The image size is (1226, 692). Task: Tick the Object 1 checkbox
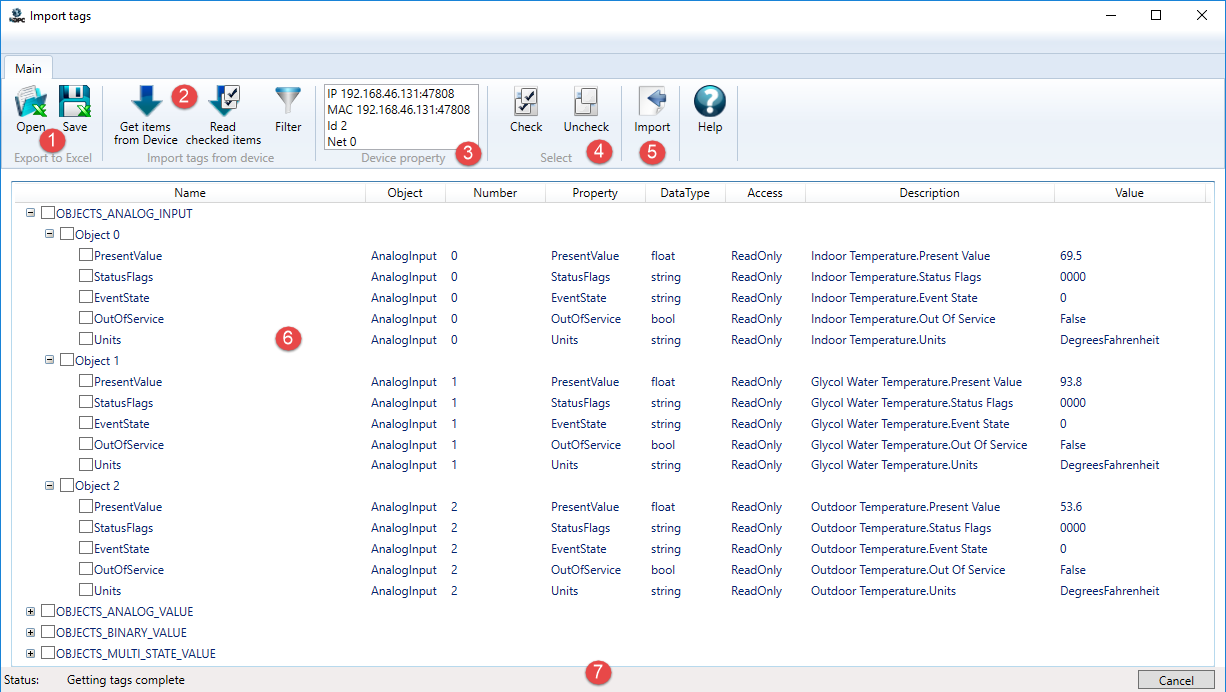tap(67, 360)
